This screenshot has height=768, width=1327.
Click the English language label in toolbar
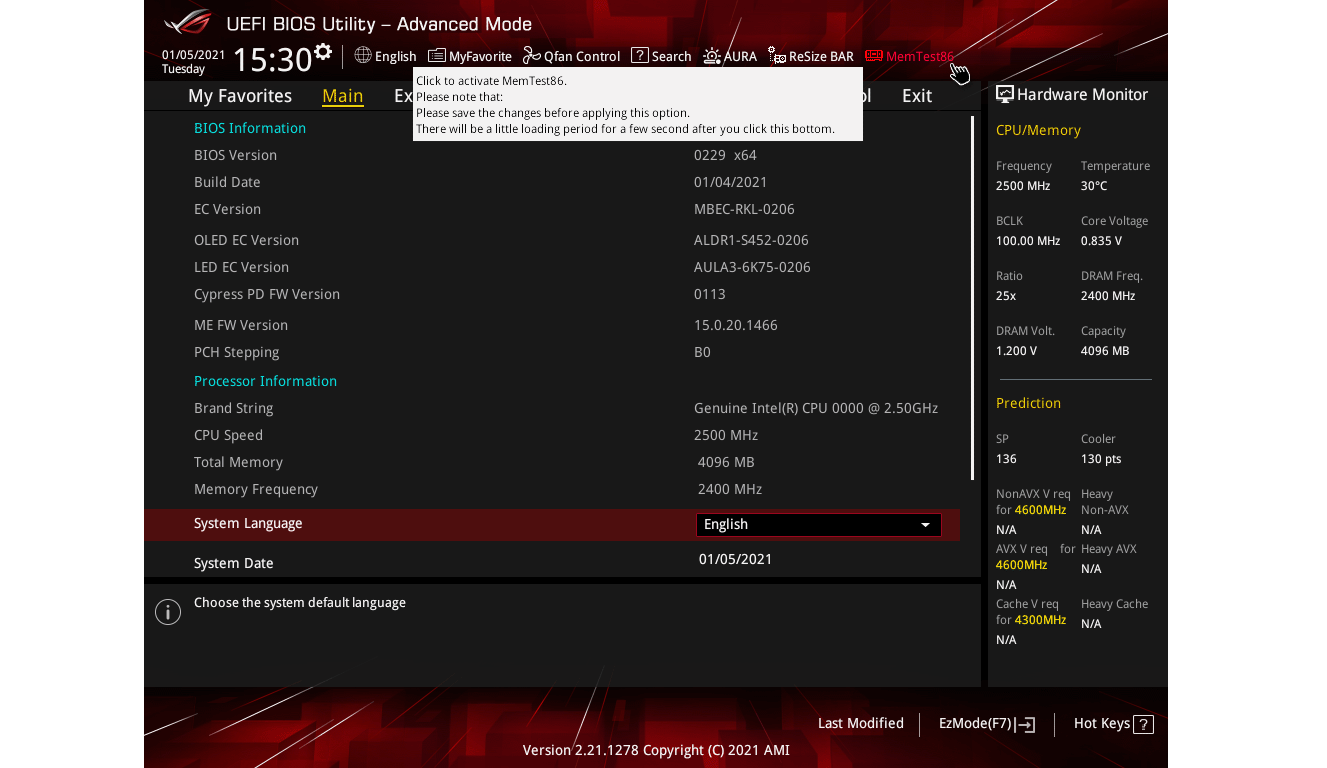pos(395,57)
